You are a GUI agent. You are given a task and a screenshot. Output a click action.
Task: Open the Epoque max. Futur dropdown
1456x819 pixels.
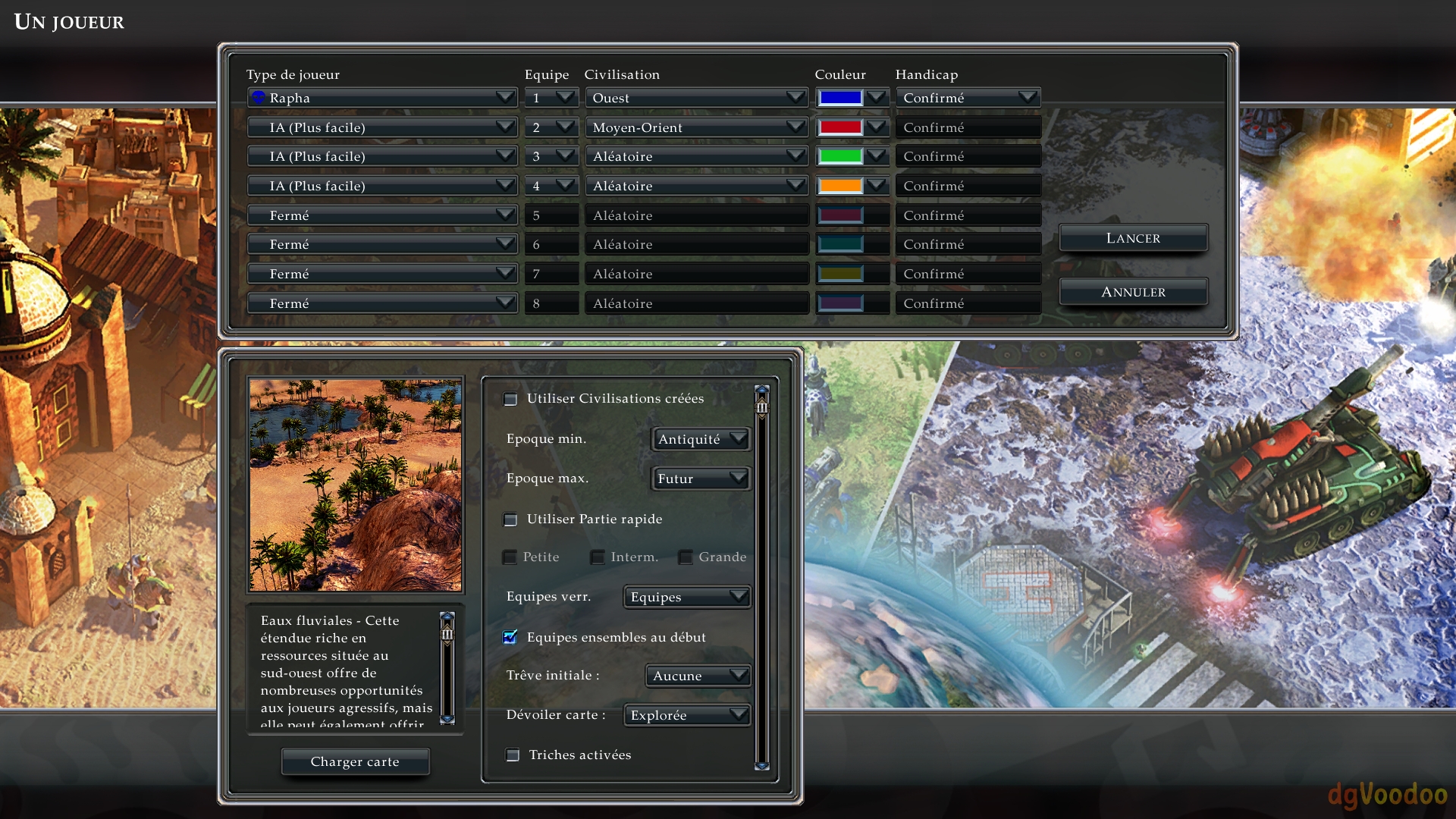pyautogui.click(x=701, y=479)
